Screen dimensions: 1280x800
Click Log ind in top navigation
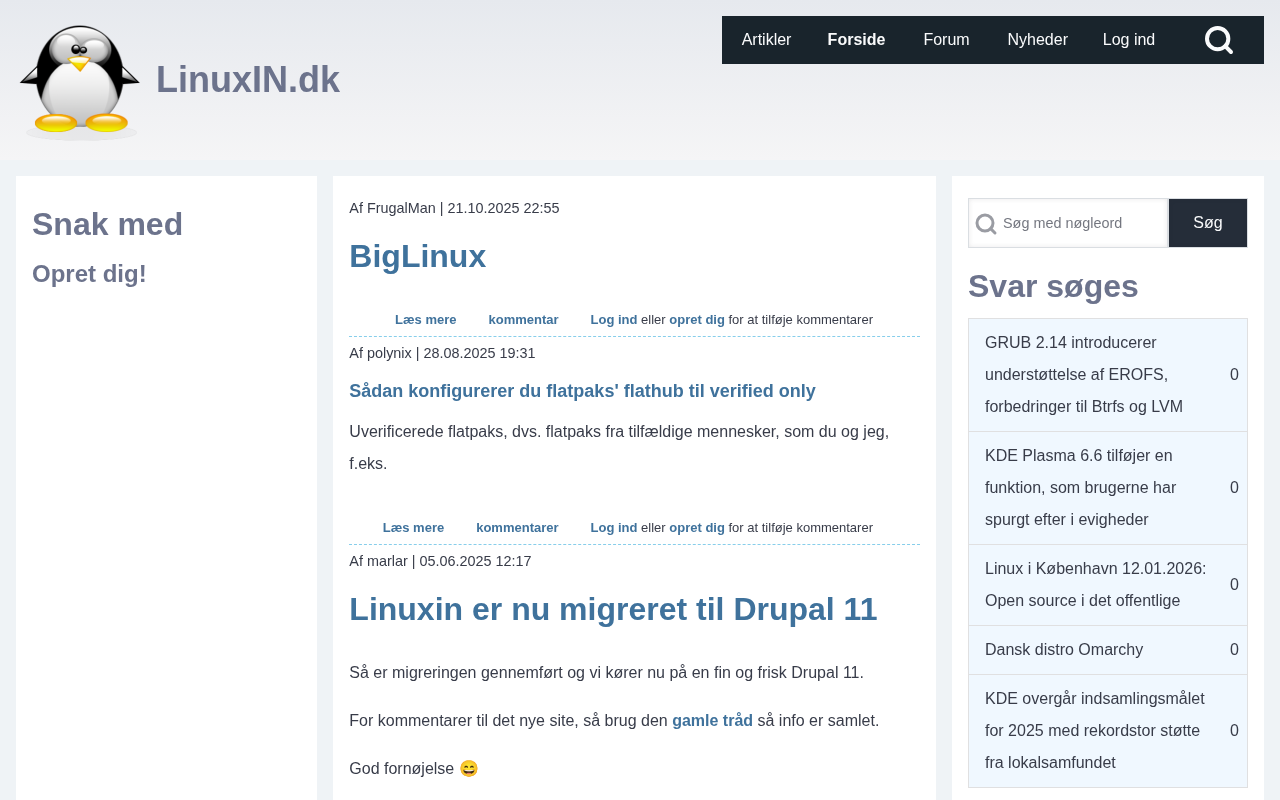[1128, 40]
